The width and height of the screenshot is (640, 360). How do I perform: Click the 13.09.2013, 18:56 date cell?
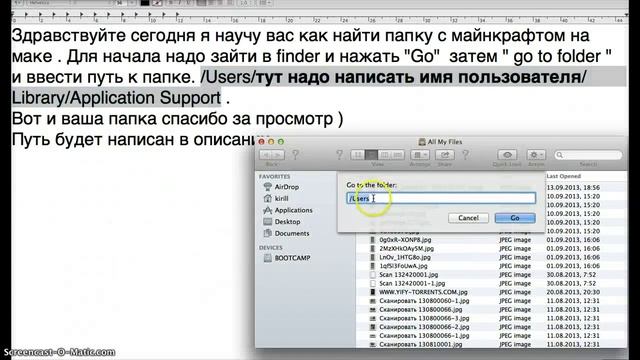point(573,187)
